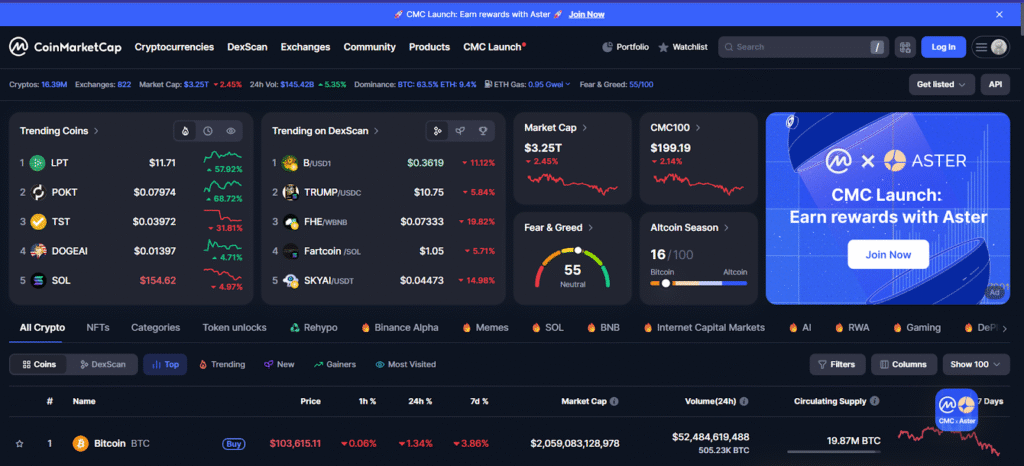Switch to the NFTs tab

click(98, 328)
